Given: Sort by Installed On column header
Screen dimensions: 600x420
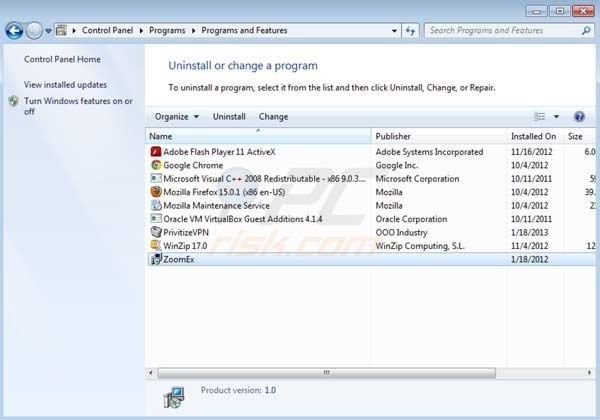Looking at the screenshot, I should pos(535,136).
